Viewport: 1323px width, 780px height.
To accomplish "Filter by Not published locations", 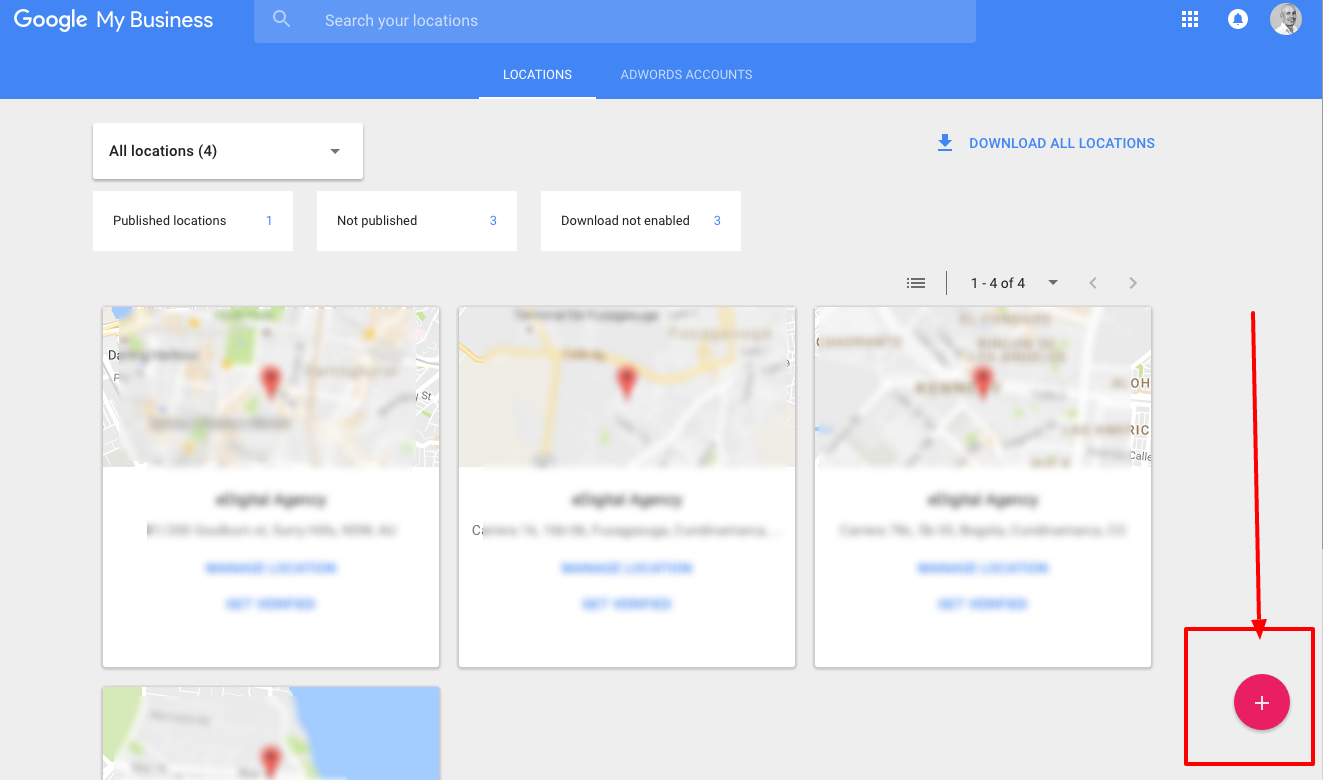I will click(417, 221).
